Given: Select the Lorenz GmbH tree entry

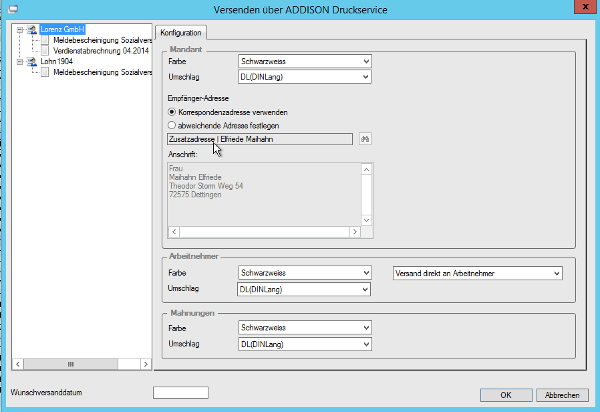Looking at the screenshot, I should click(62, 29).
